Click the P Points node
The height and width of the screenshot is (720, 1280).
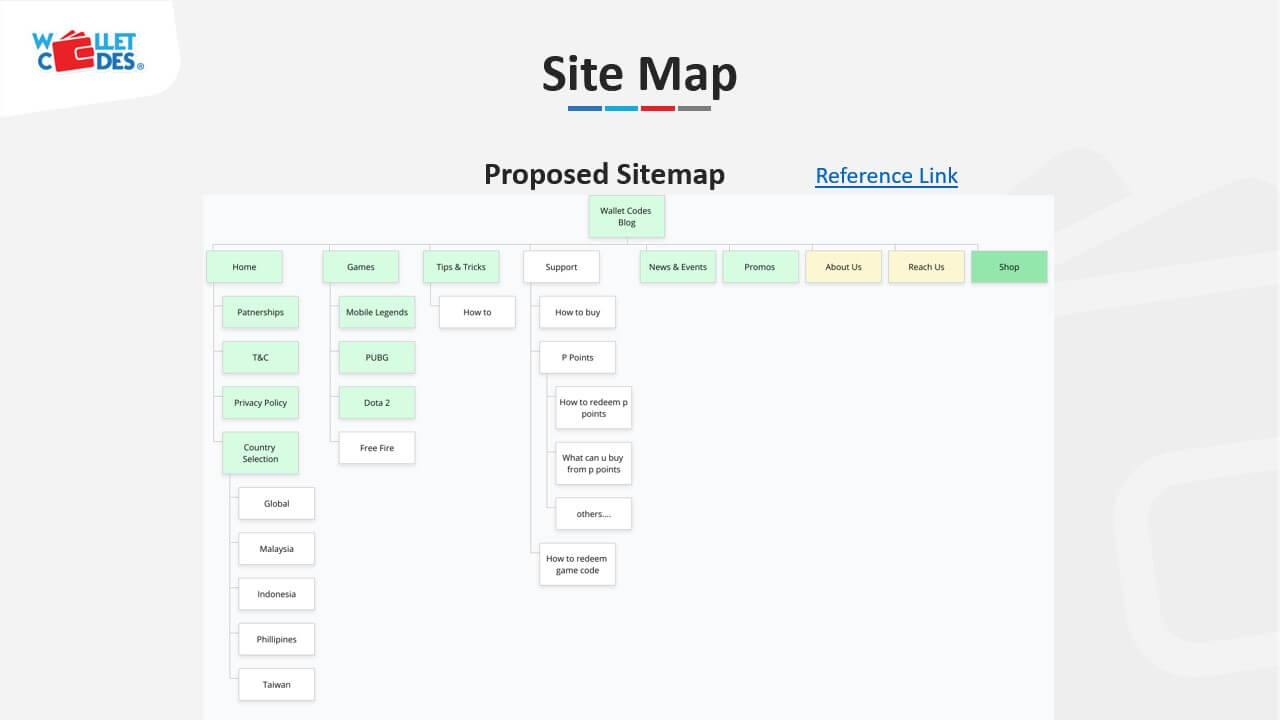pyautogui.click(x=578, y=357)
